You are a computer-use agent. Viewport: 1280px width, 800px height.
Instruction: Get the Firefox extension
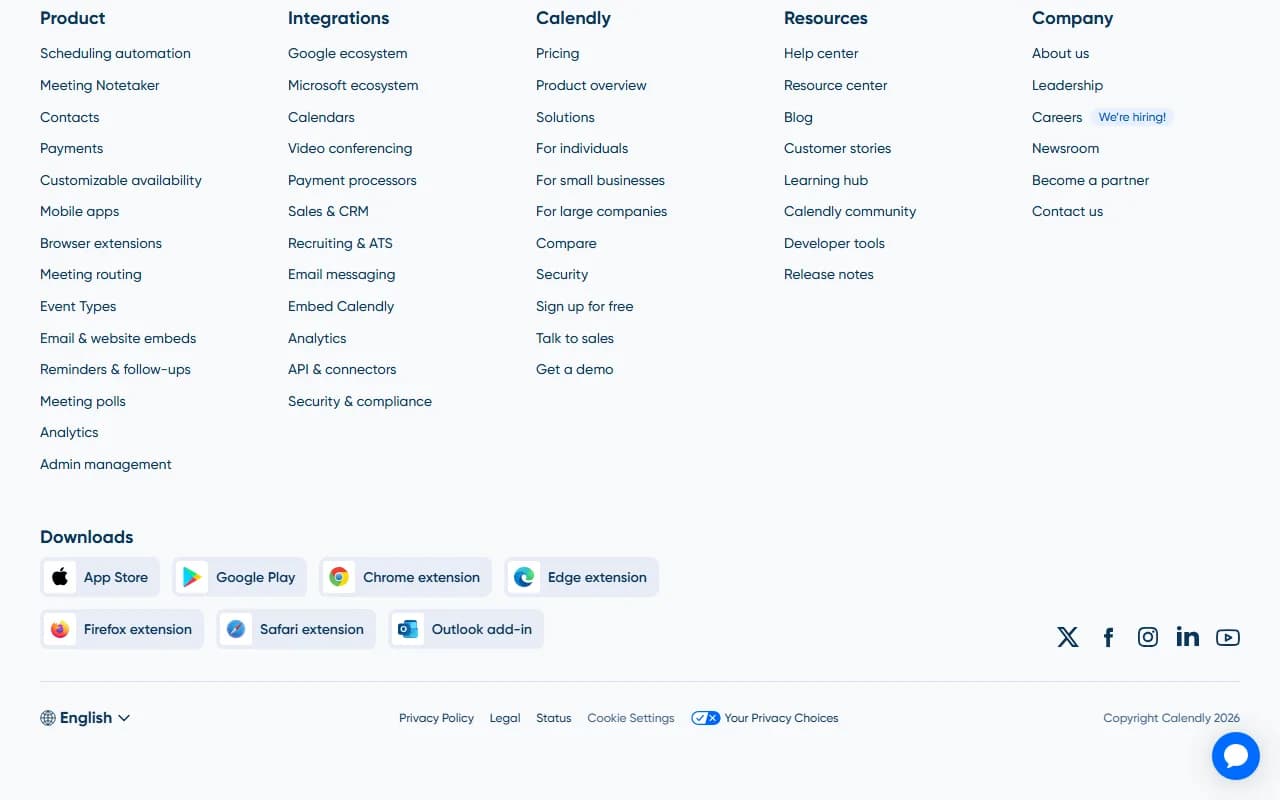[x=122, y=629]
